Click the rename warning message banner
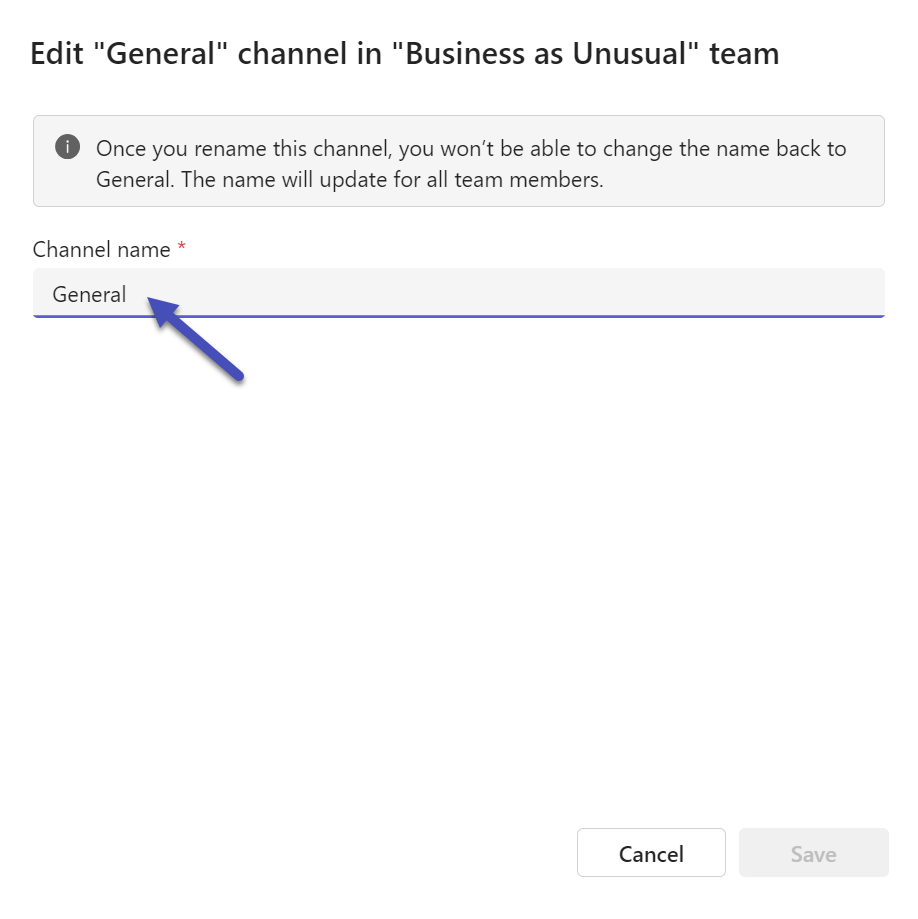 [460, 162]
